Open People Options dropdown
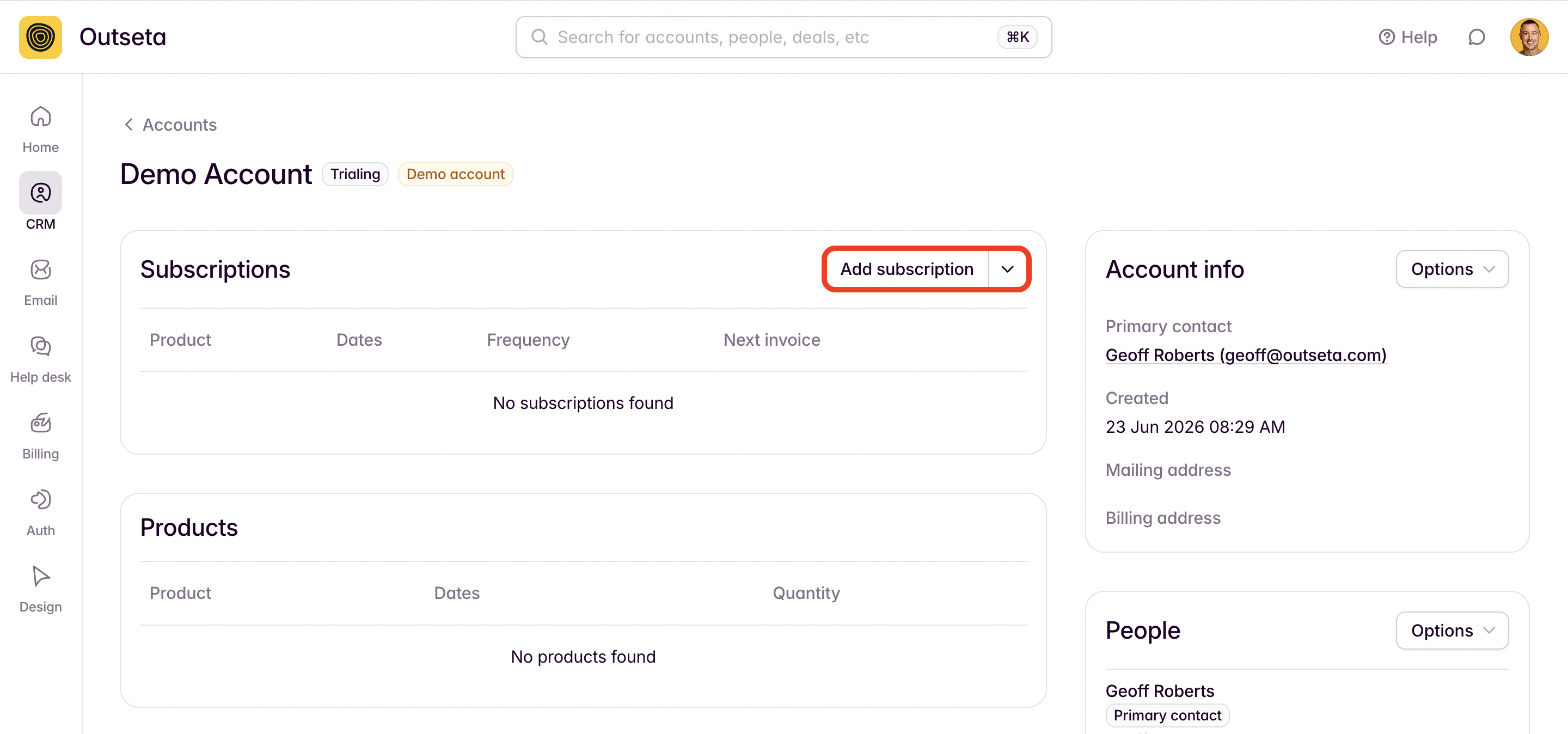The width and height of the screenshot is (1568, 734). (1453, 631)
